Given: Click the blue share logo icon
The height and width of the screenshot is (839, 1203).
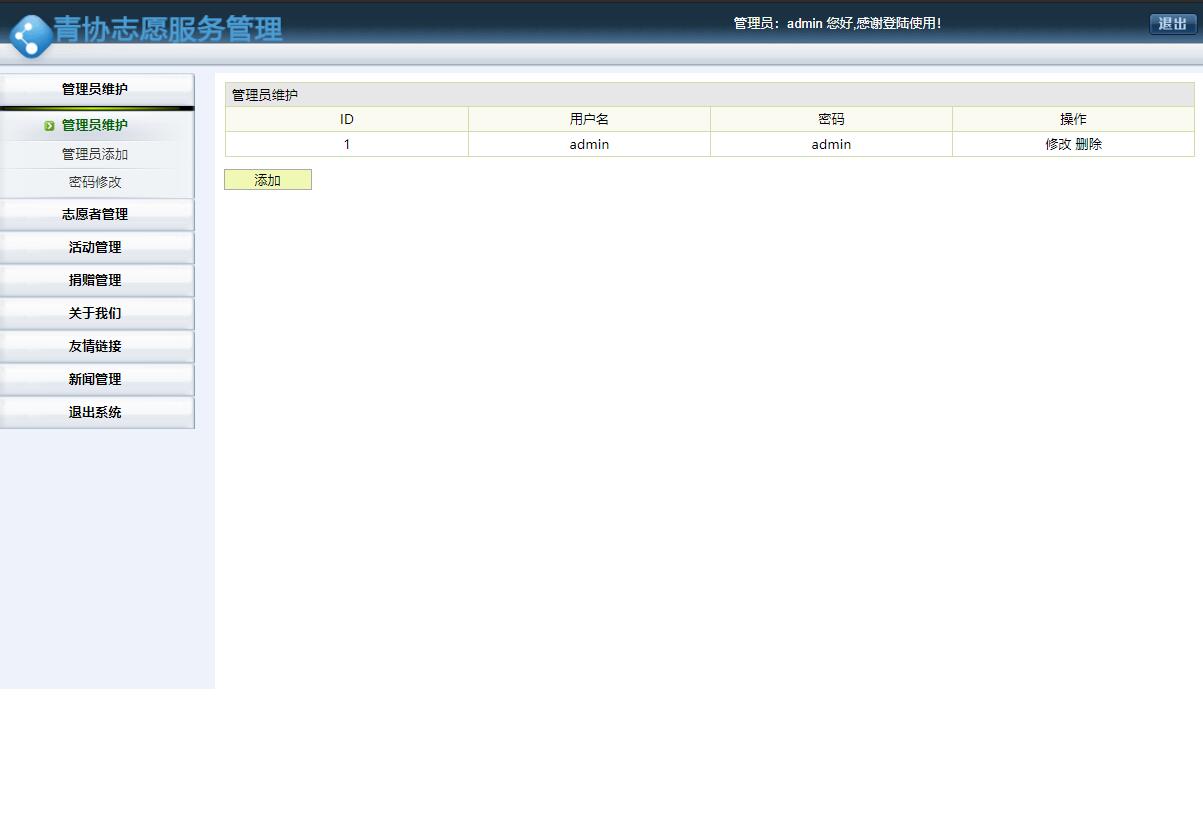Looking at the screenshot, I should (30, 37).
